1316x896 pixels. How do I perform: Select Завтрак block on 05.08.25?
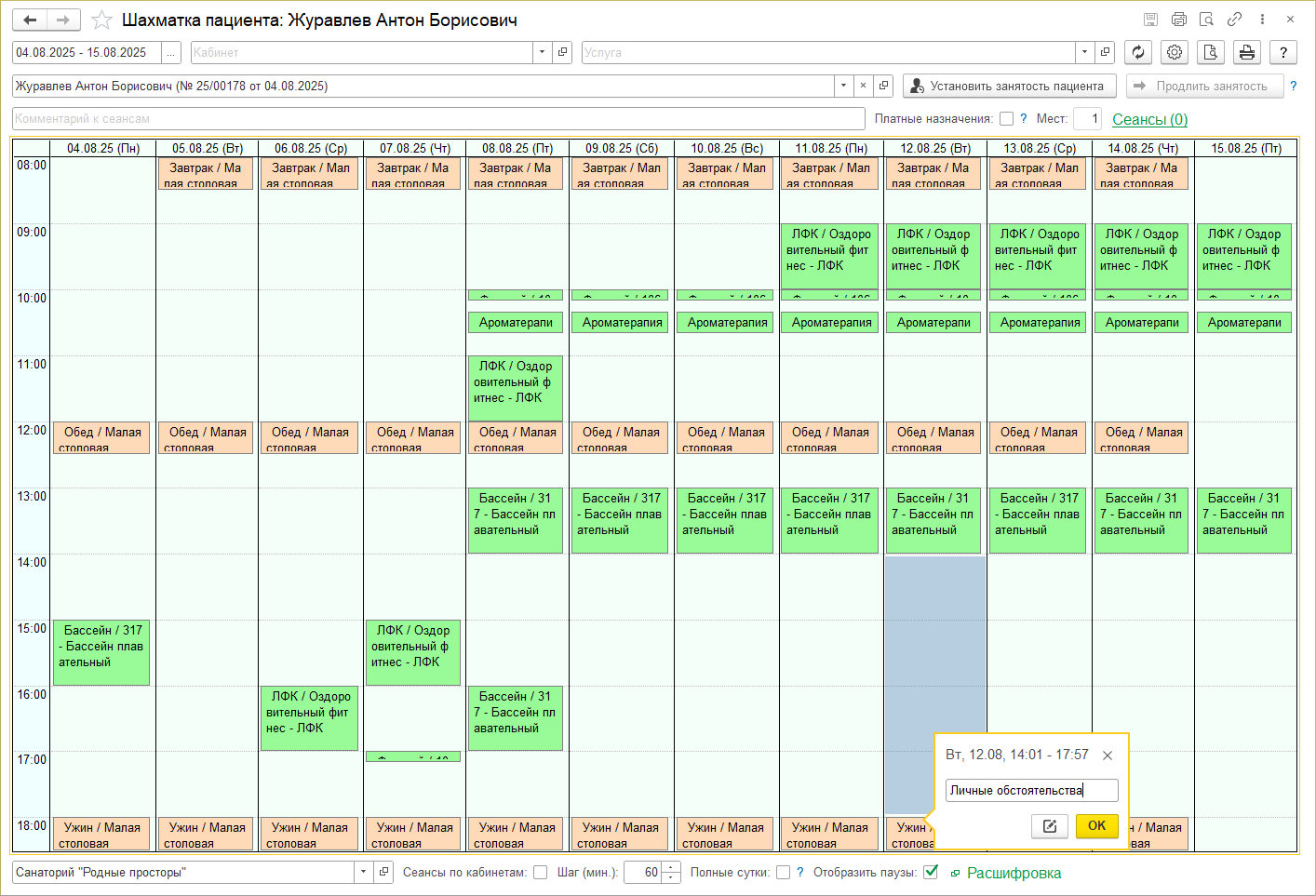206,175
